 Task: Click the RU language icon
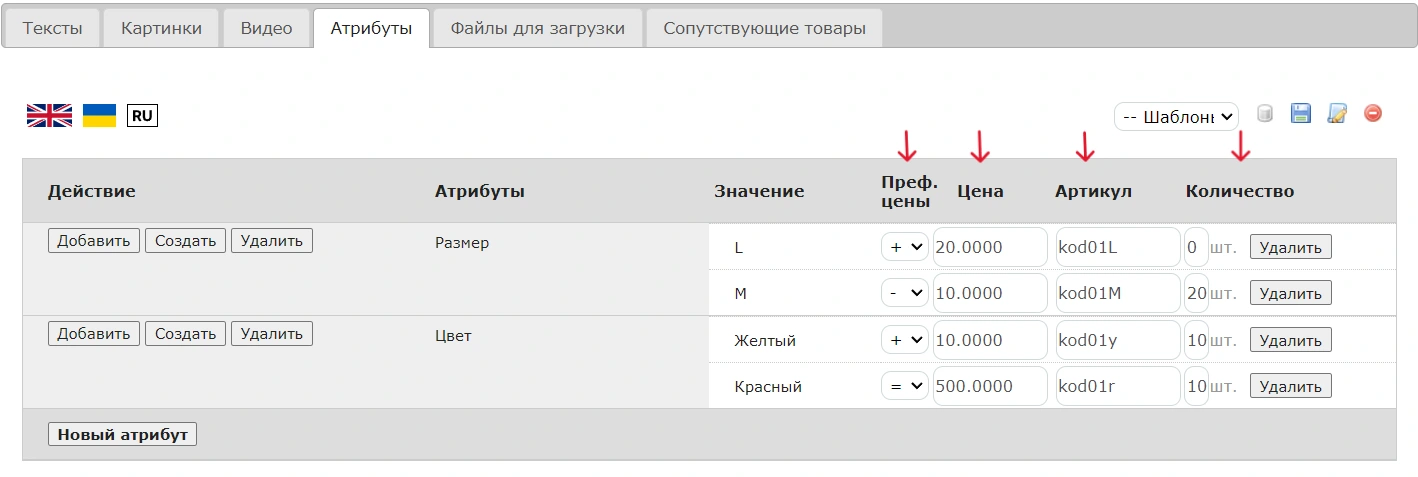(142, 115)
